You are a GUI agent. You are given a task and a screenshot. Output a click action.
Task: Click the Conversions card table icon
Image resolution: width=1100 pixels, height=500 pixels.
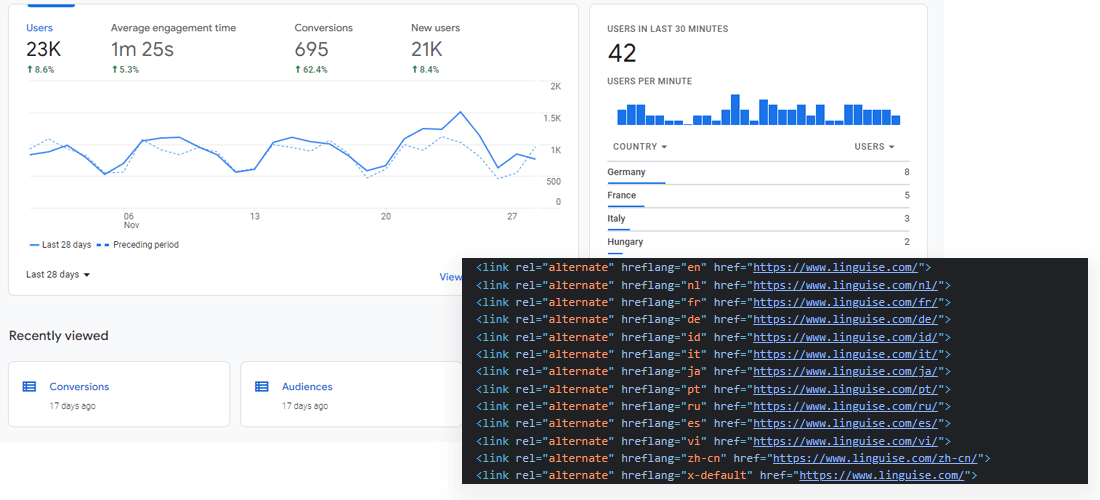pos(29,387)
